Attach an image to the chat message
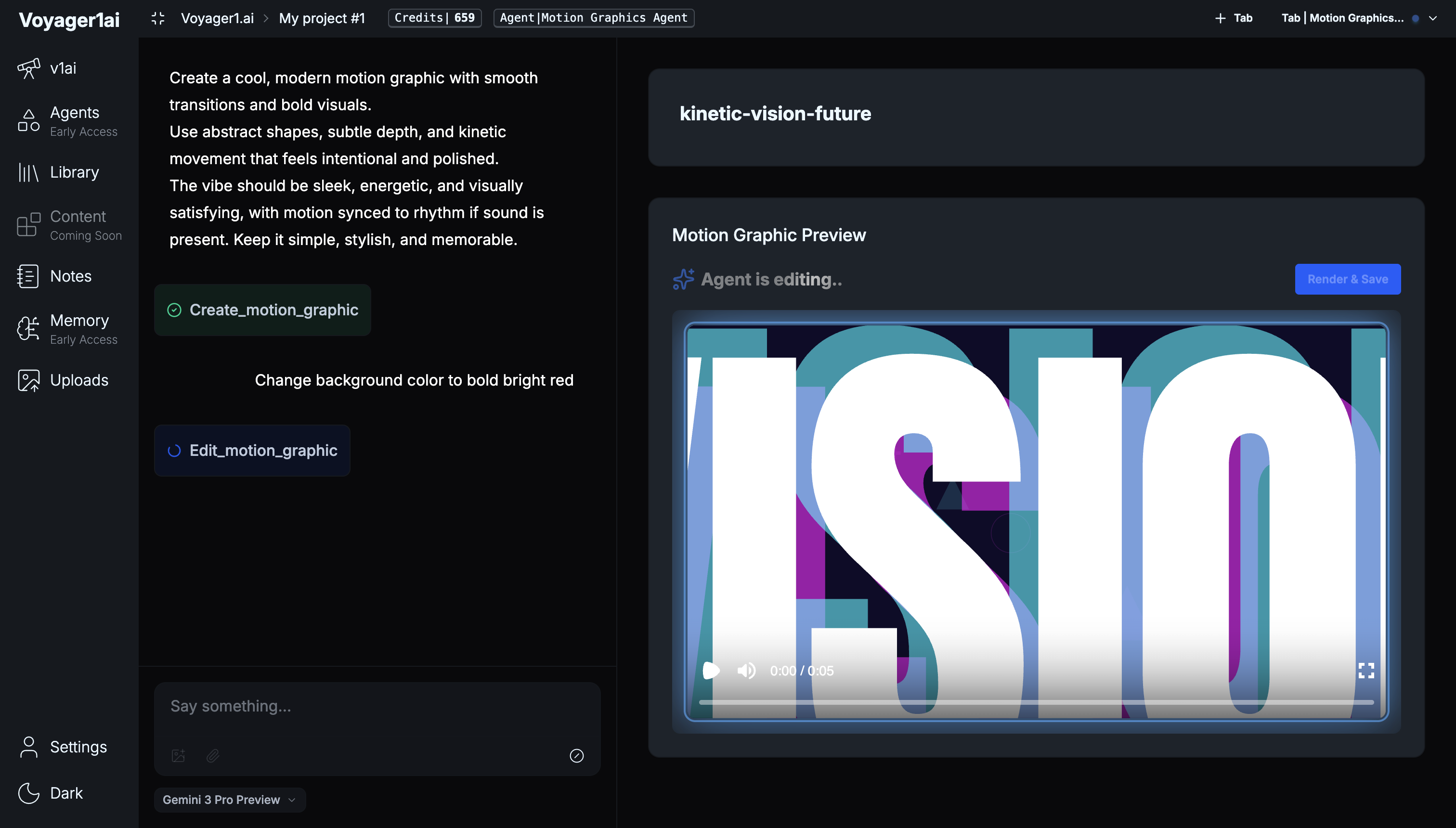The width and height of the screenshot is (1456, 828). [x=179, y=755]
